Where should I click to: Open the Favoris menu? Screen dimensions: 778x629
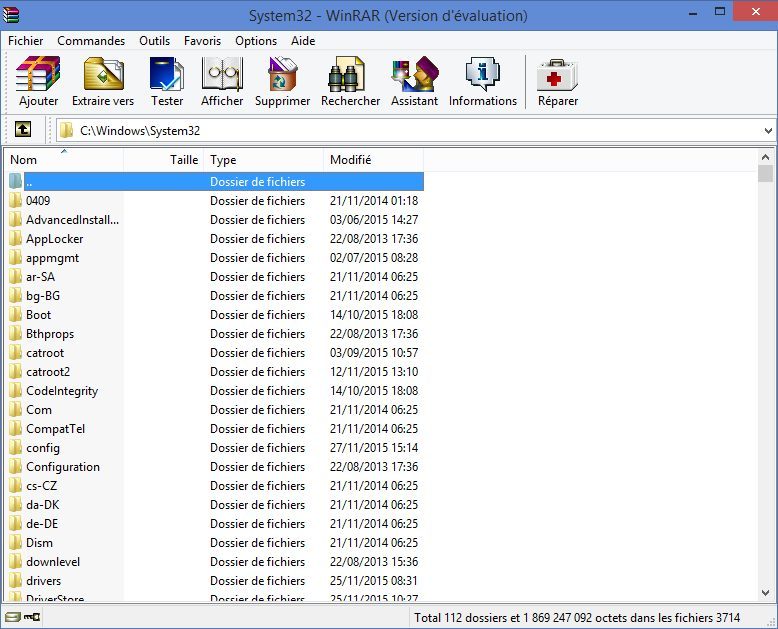tap(203, 41)
